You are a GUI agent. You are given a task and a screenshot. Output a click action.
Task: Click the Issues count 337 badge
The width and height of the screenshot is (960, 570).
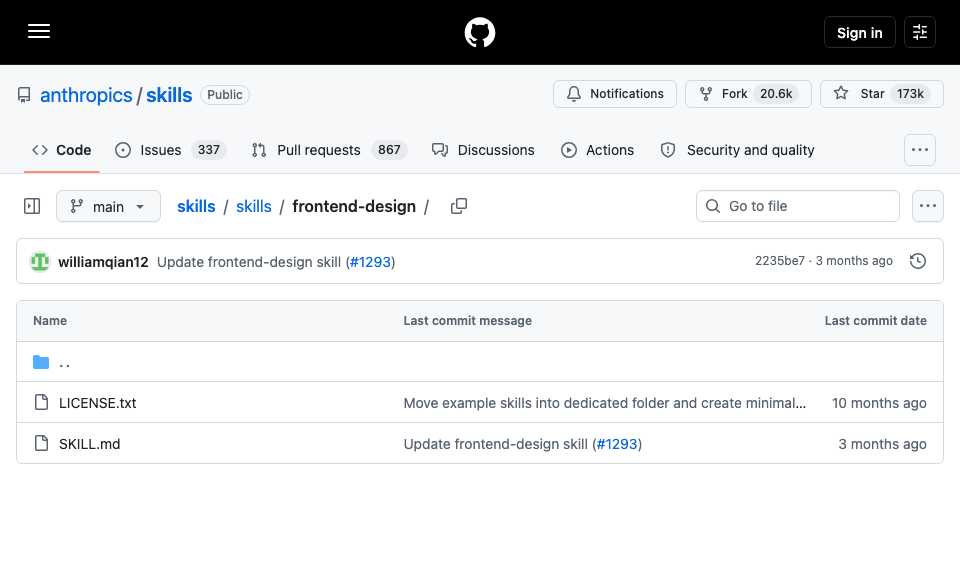click(208, 150)
